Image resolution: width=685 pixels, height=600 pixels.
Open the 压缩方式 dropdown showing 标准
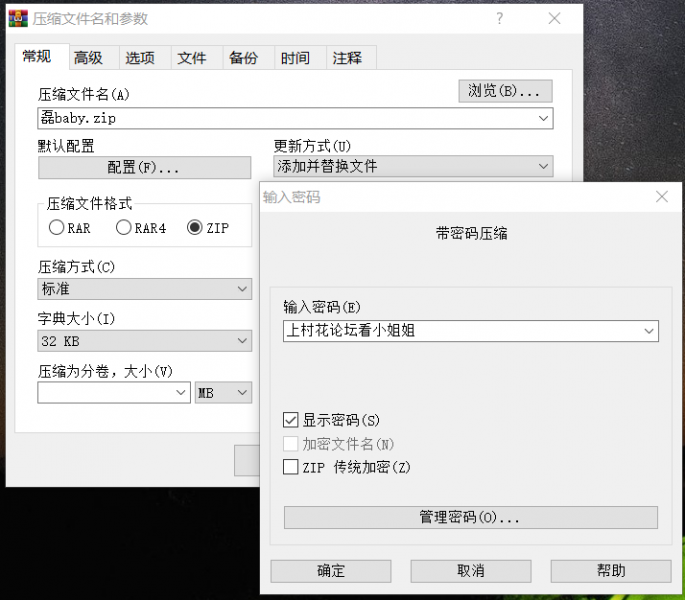tap(145, 289)
